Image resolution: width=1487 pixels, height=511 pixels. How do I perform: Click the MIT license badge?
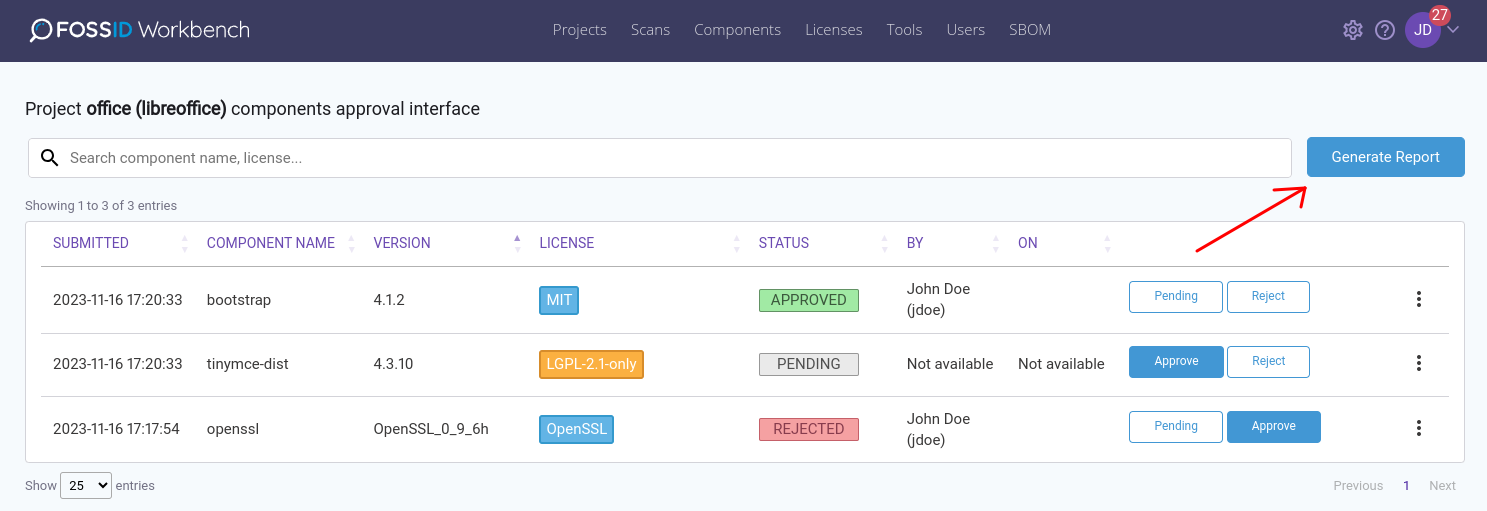click(559, 300)
